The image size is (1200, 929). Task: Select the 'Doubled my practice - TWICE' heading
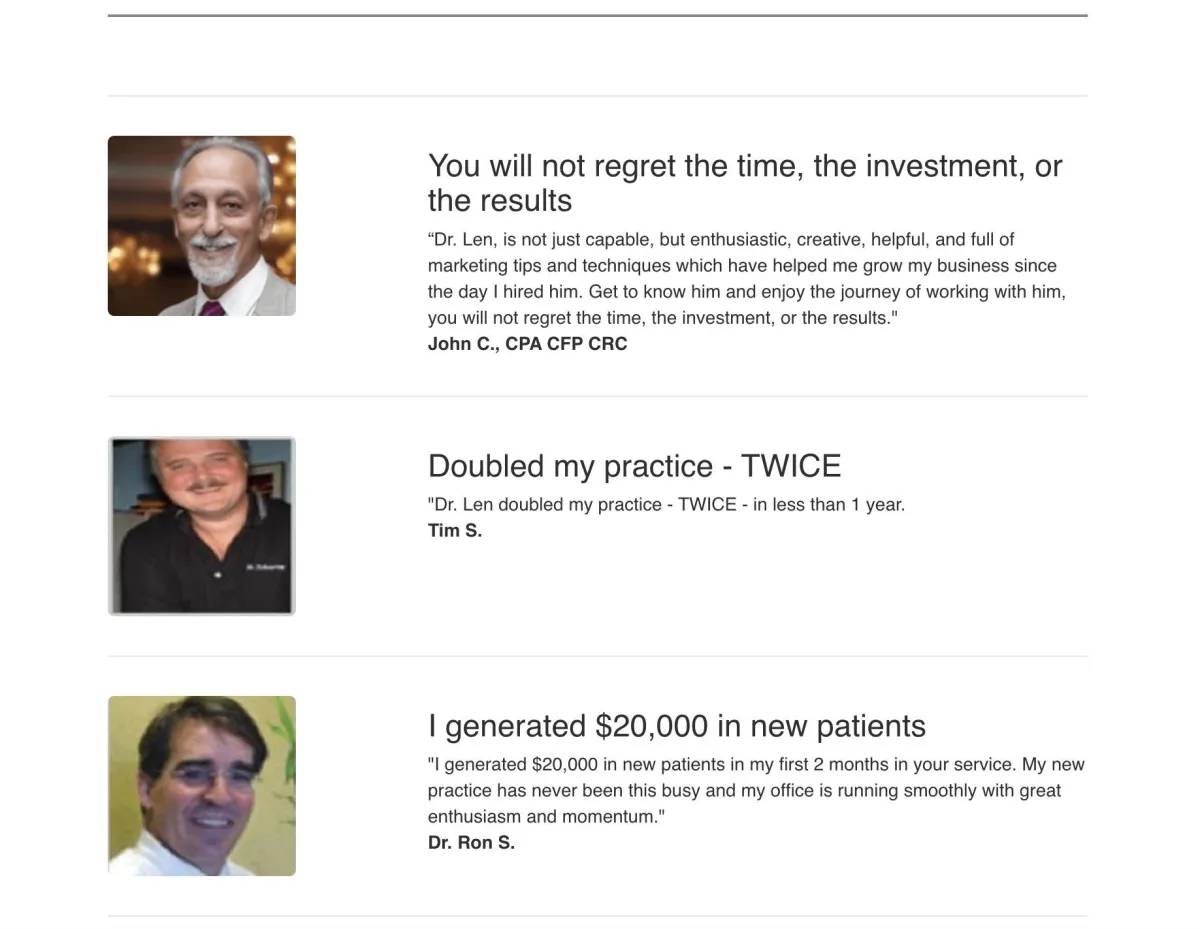point(634,466)
